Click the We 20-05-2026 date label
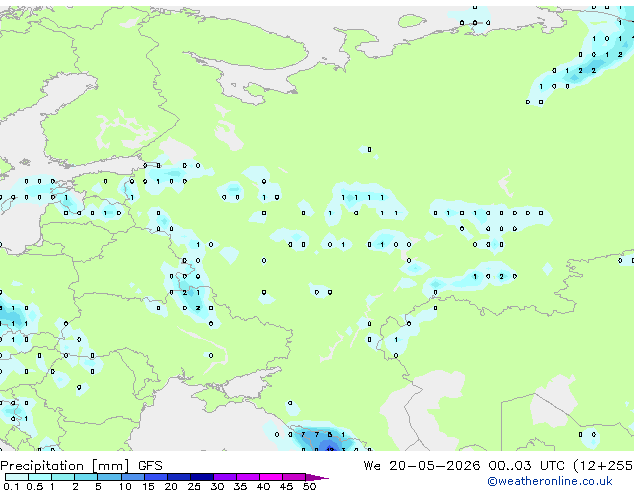Viewport: 634px width, 490px height. (422, 466)
